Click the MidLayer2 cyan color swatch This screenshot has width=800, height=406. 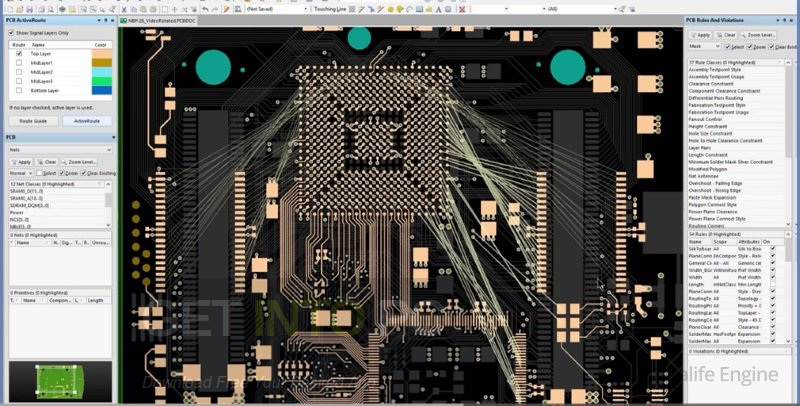[102, 72]
